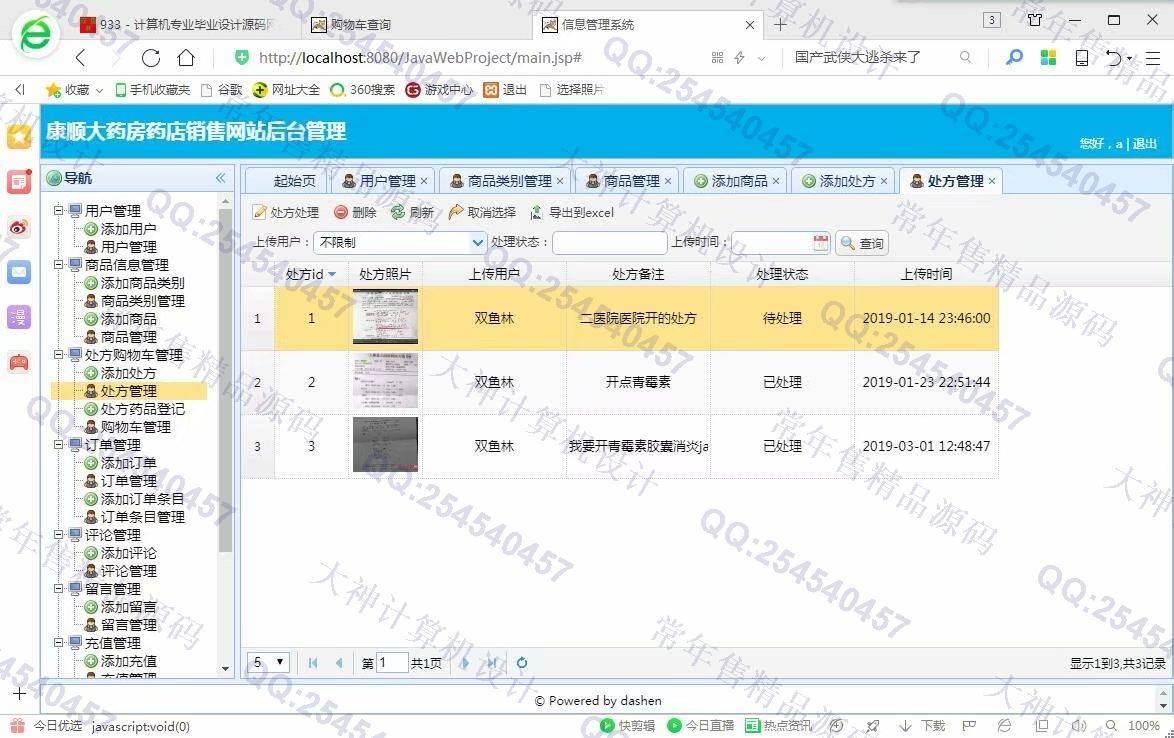The image size is (1174, 738).
Task: Click the 处方处理 edit icon in toolbar
Action: point(260,212)
